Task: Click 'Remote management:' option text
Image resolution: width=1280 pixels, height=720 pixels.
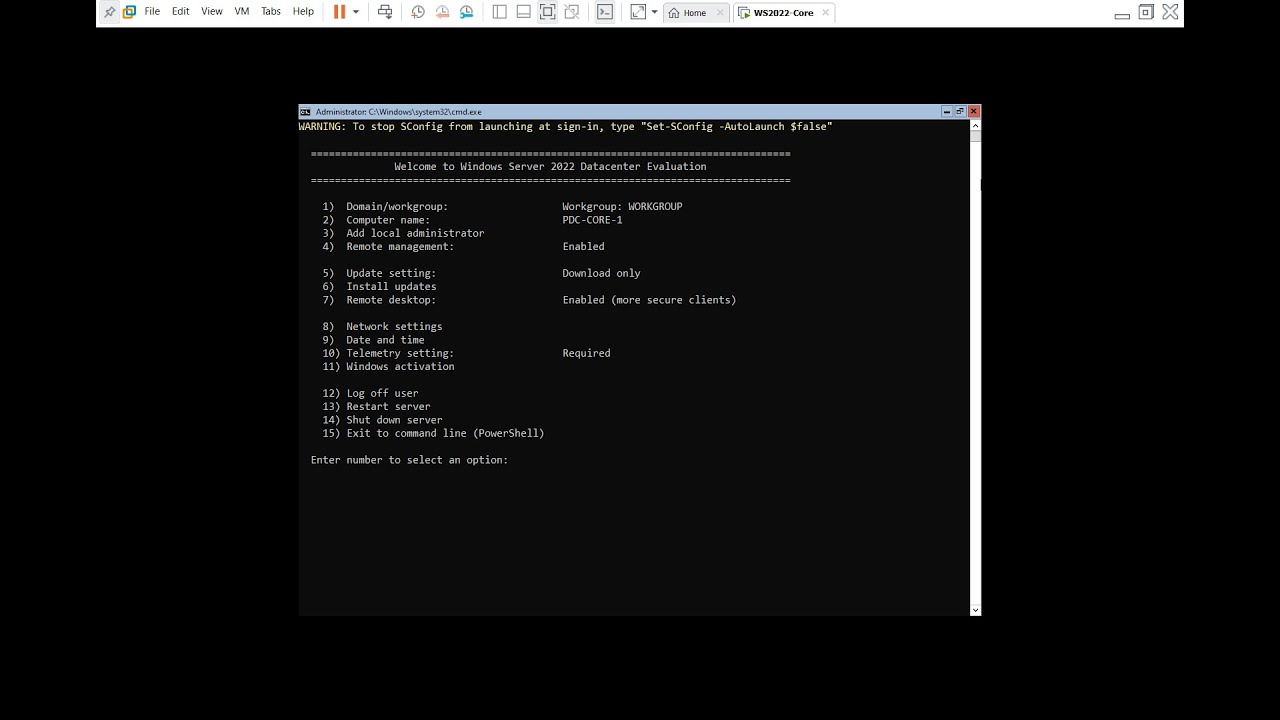Action: 400,246
